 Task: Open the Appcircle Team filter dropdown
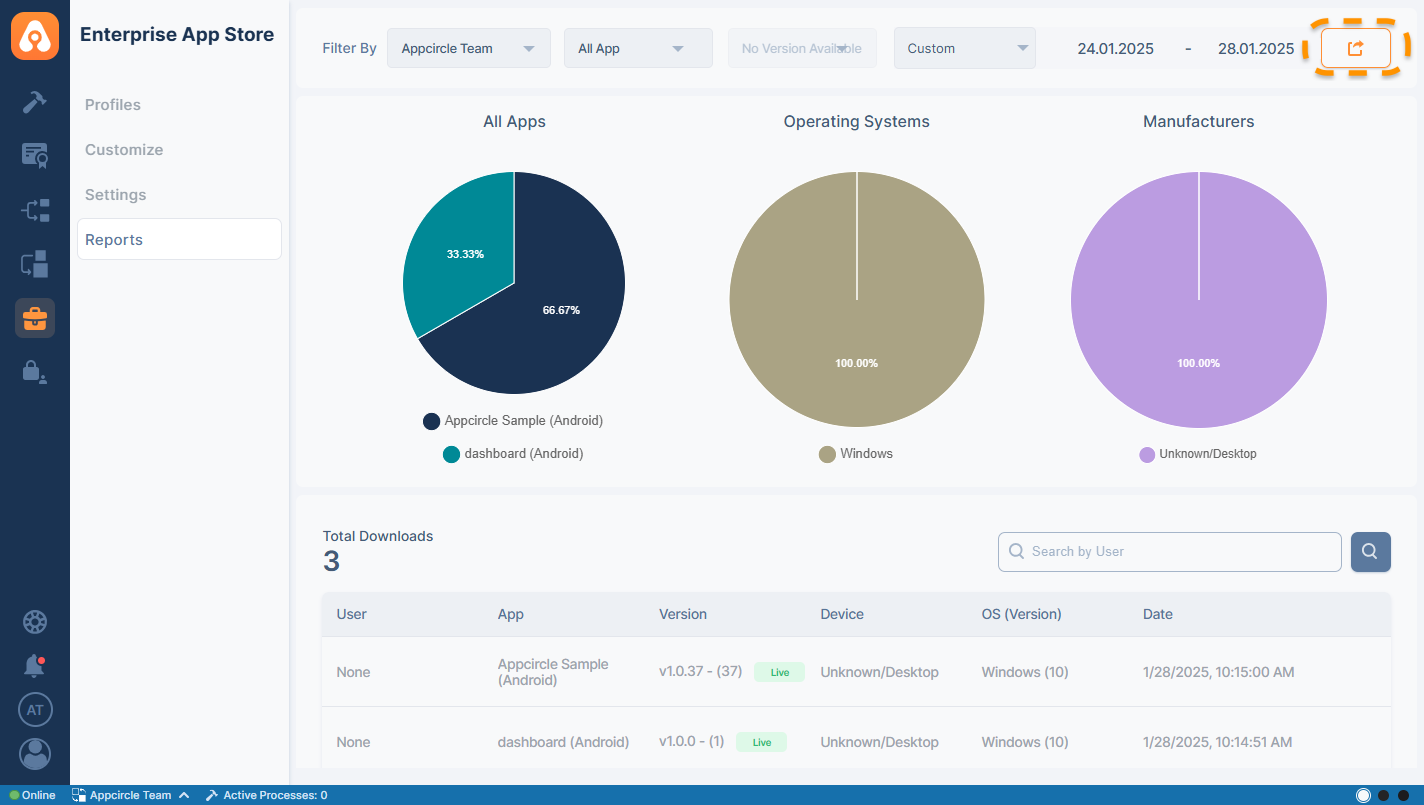click(468, 48)
